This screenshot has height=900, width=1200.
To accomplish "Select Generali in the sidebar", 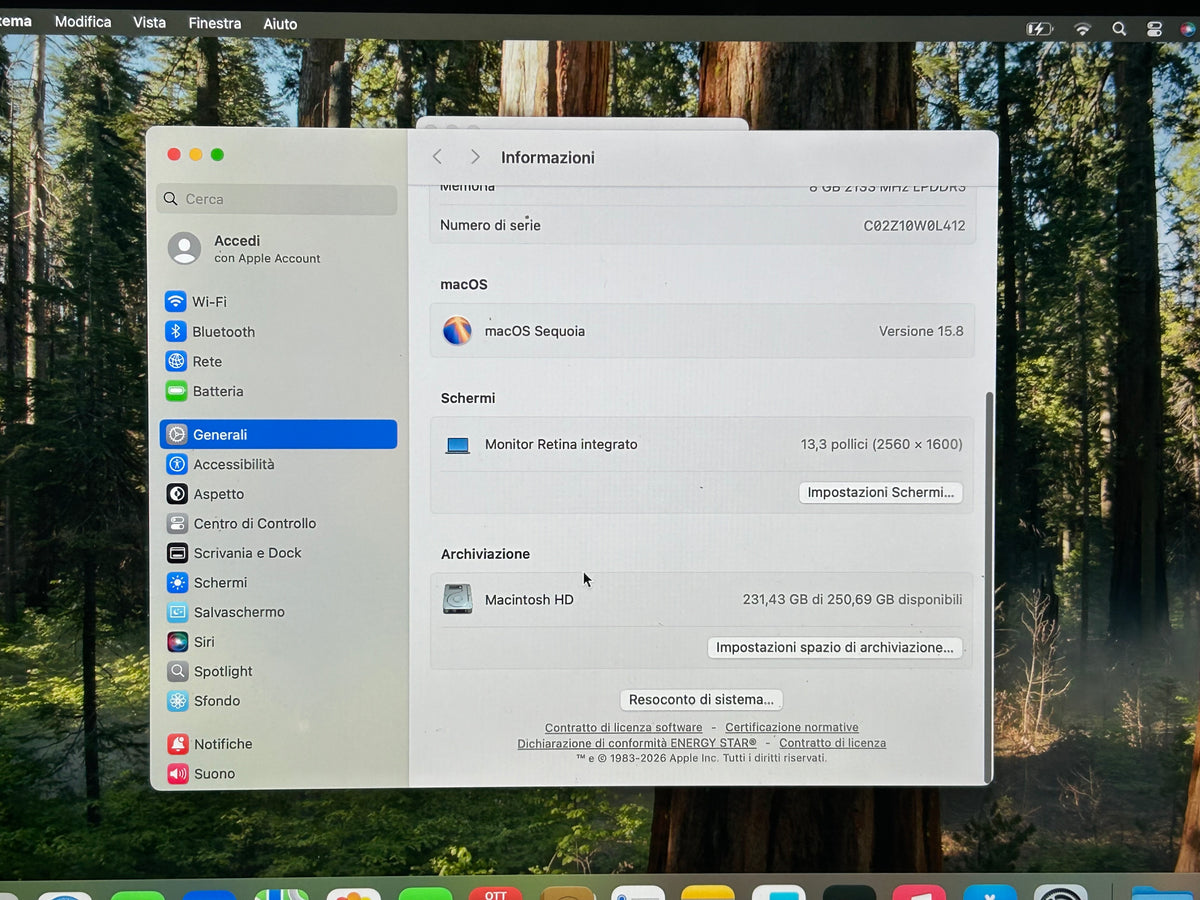I will [x=278, y=434].
